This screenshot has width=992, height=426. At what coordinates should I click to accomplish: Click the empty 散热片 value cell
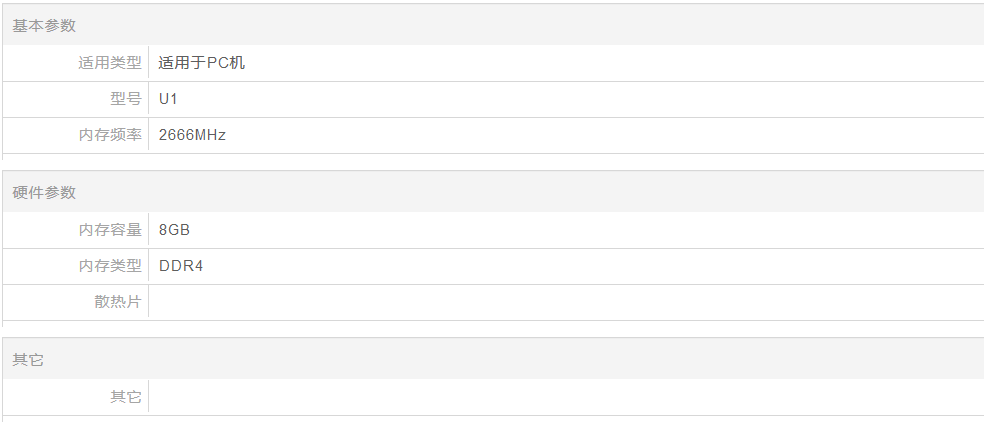click(566, 302)
